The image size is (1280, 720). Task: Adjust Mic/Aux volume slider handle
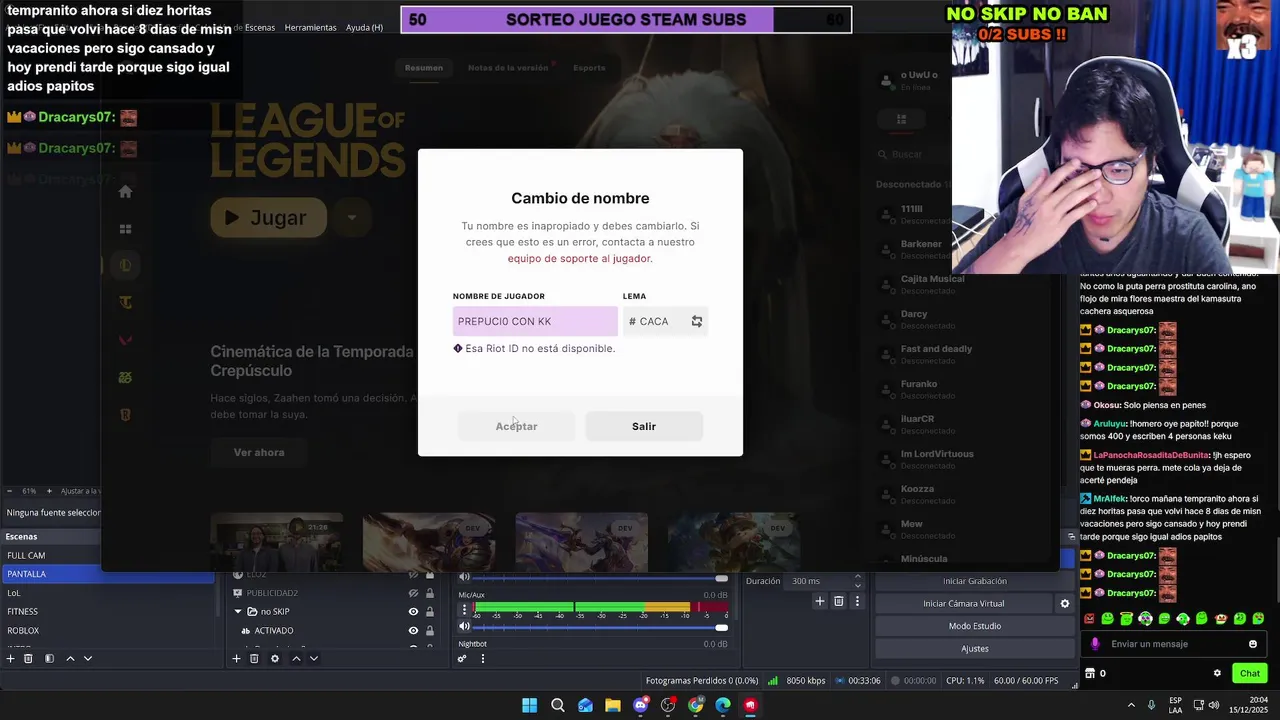pyautogui.click(x=721, y=627)
